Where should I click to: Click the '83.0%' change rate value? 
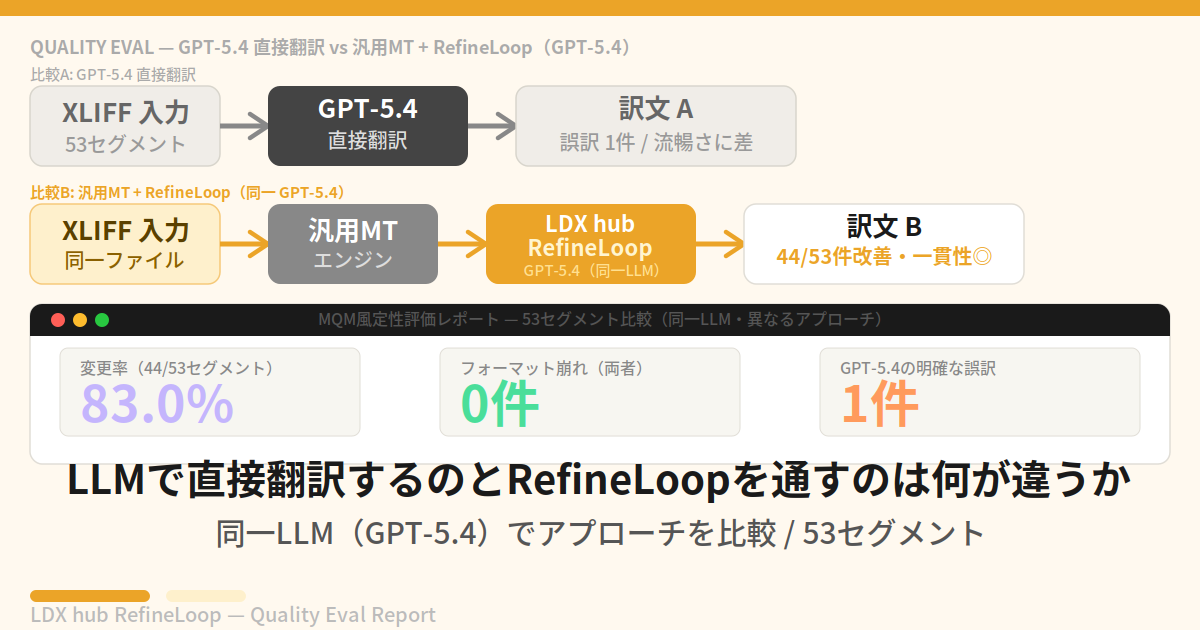coord(157,404)
